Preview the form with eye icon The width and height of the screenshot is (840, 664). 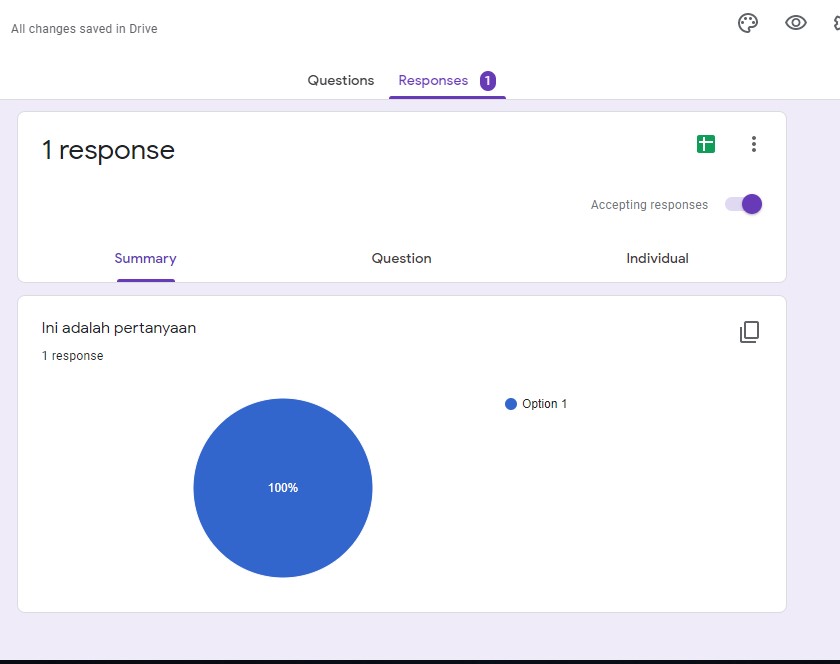796,23
